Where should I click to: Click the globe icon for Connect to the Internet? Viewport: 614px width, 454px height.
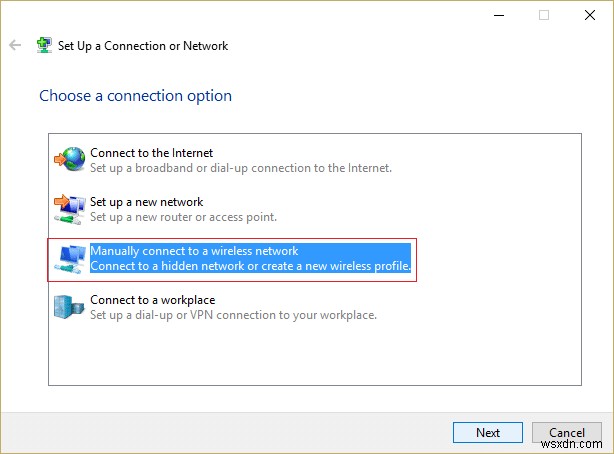70,159
